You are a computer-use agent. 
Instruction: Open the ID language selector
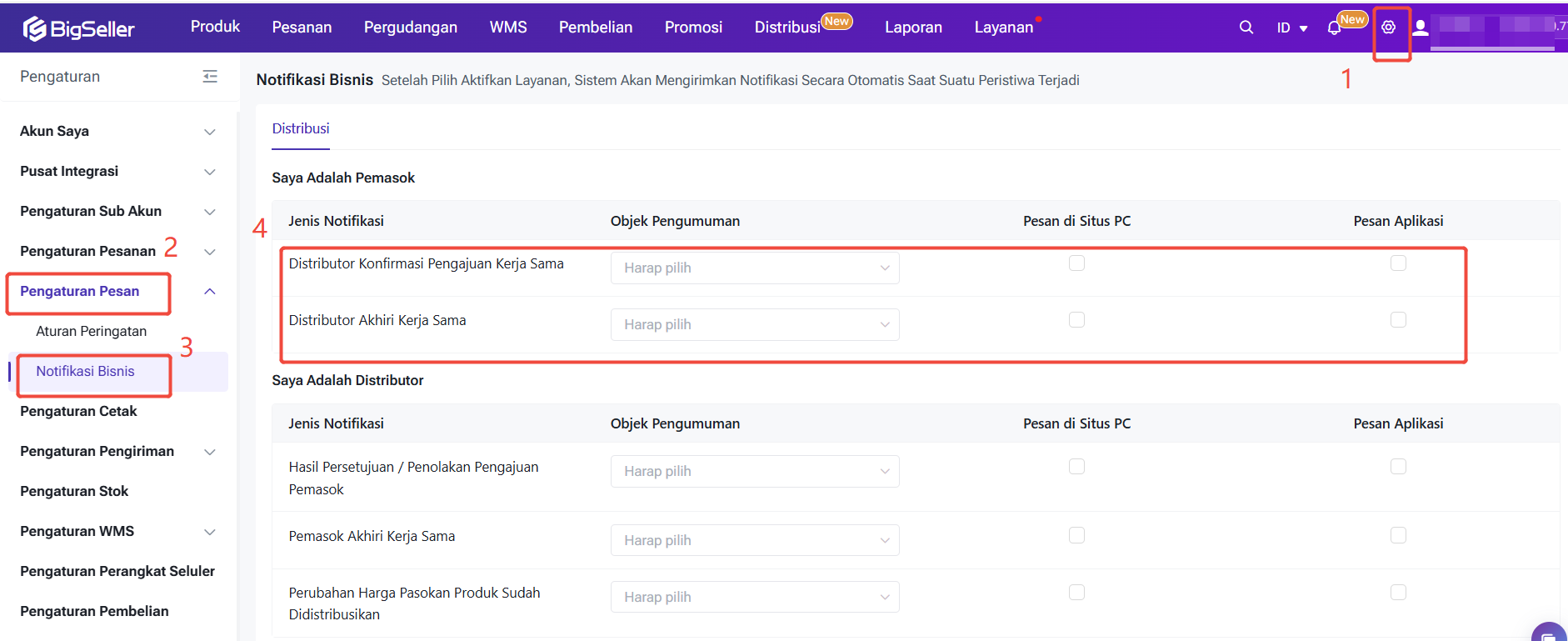pyautogui.click(x=1291, y=28)
